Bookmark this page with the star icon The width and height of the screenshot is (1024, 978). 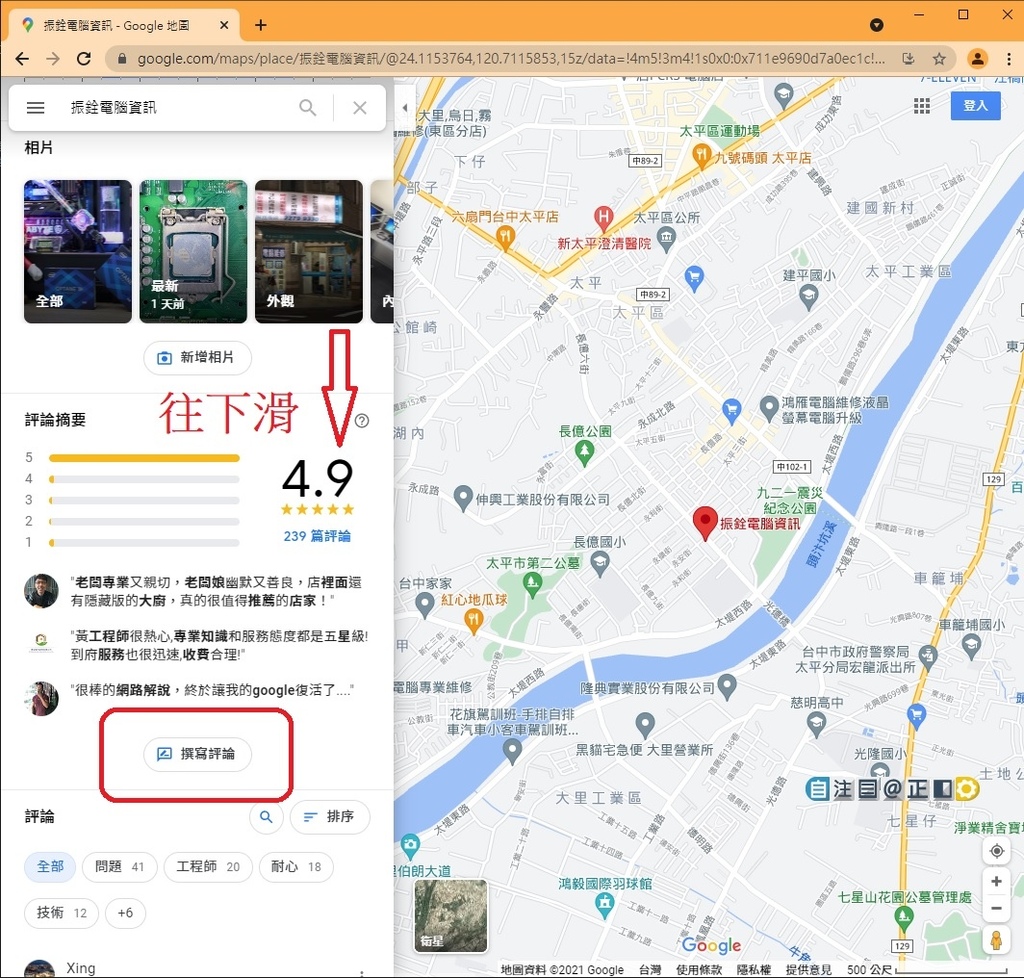tap(939, 59)
